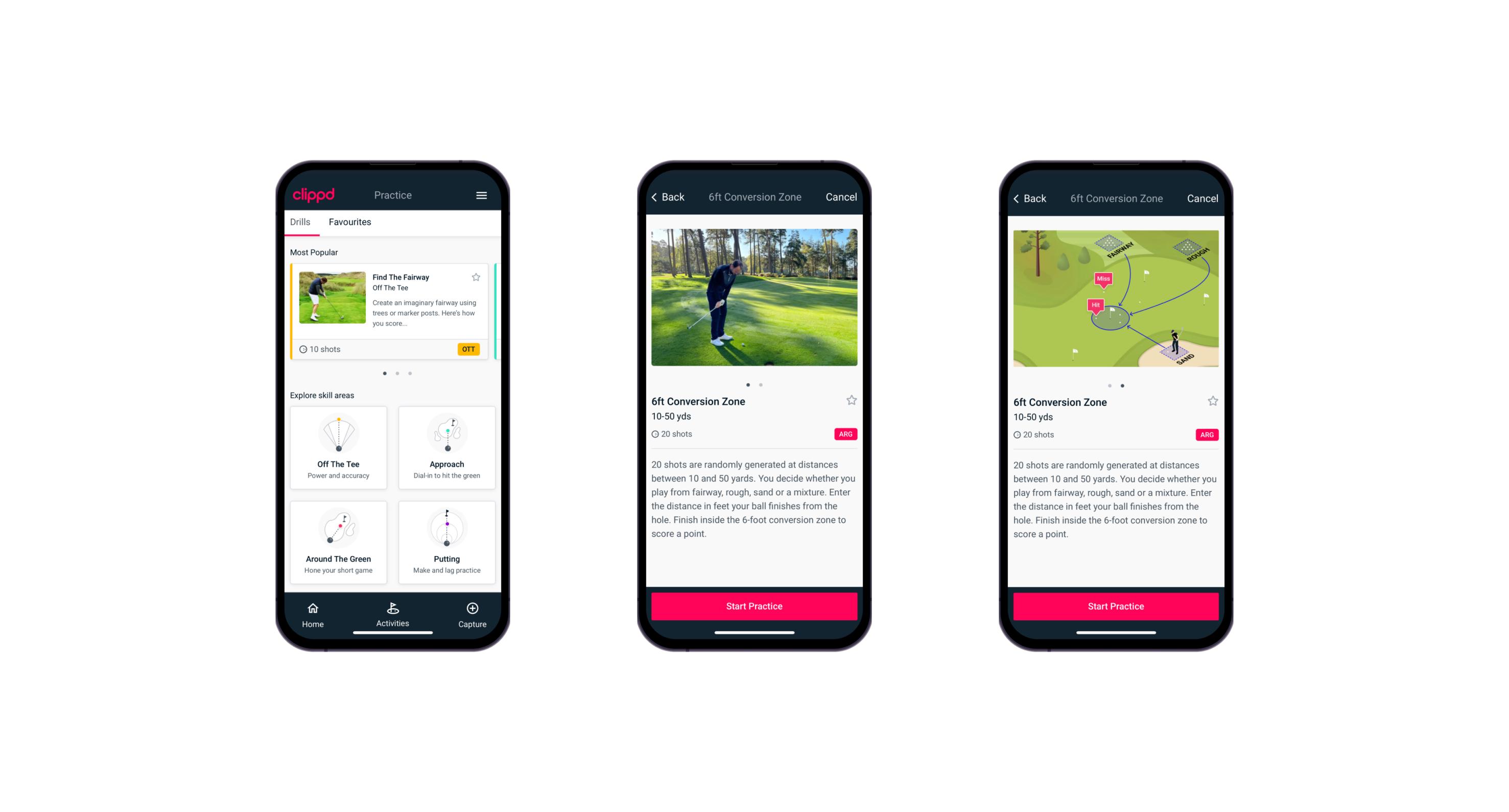Tap Cancel on the 6ft Conversion Zone drill
This screenshot has width=1509, height=812.
tap(843, 197)
